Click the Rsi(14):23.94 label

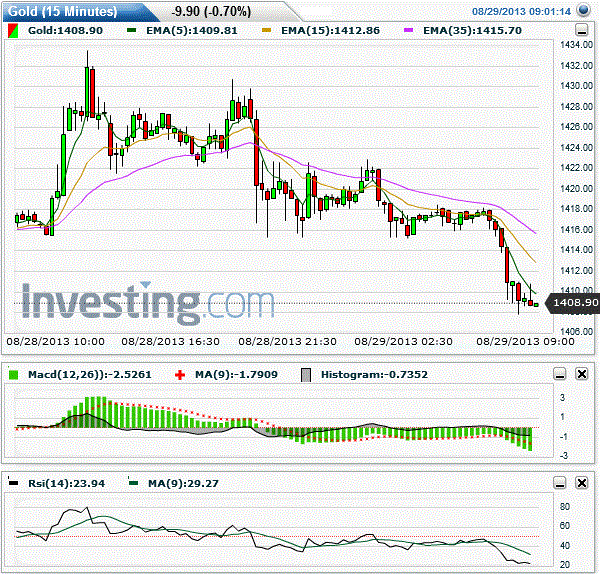click(67, 483)
